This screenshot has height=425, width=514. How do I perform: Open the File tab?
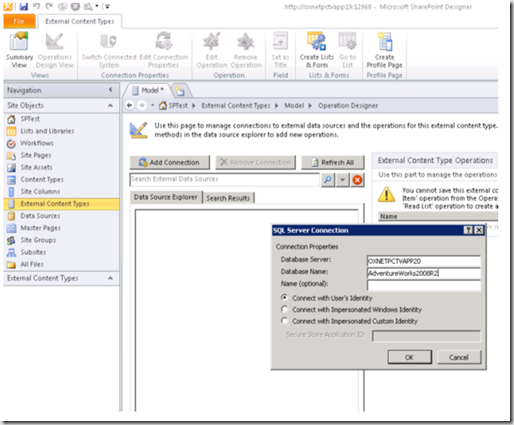tap(19, 21)
